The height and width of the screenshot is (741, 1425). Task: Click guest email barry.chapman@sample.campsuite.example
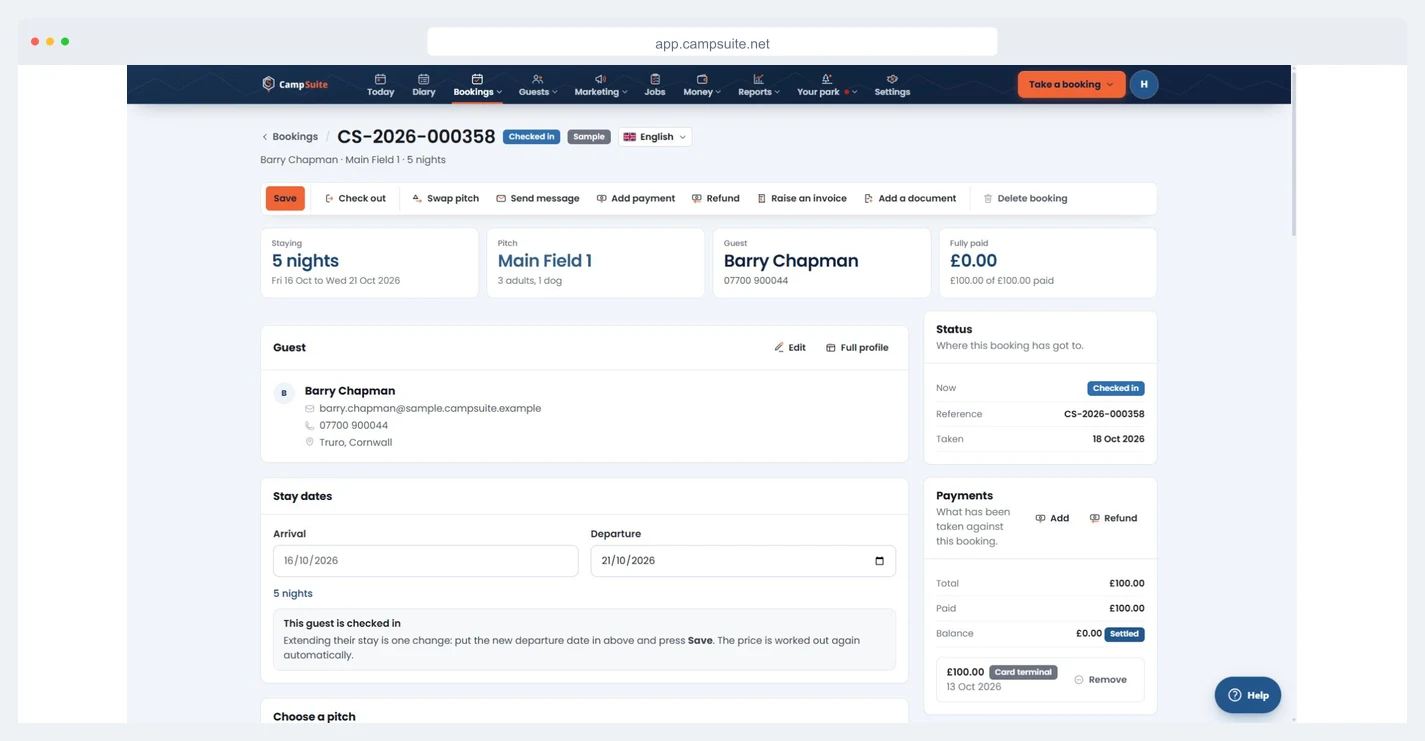(430, 408)
